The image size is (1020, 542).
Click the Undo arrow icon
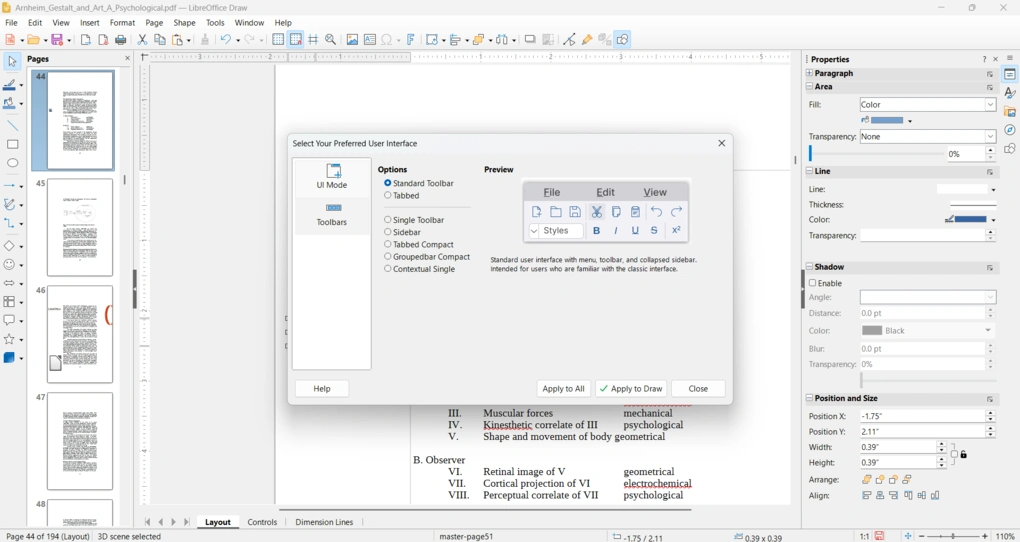pos(226,40)
